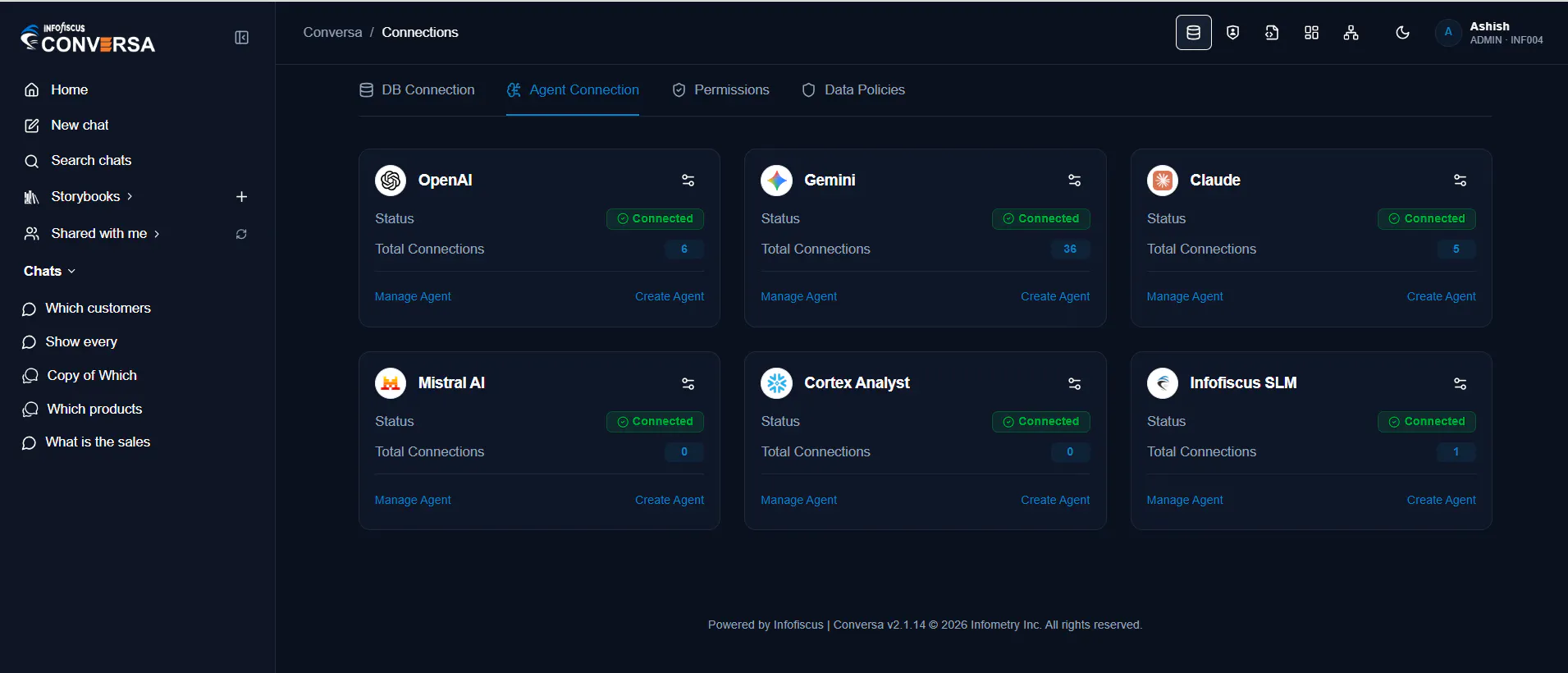Switch to Permissions tab
Viewport: 1568px width, 673px height.
(720, 90)
